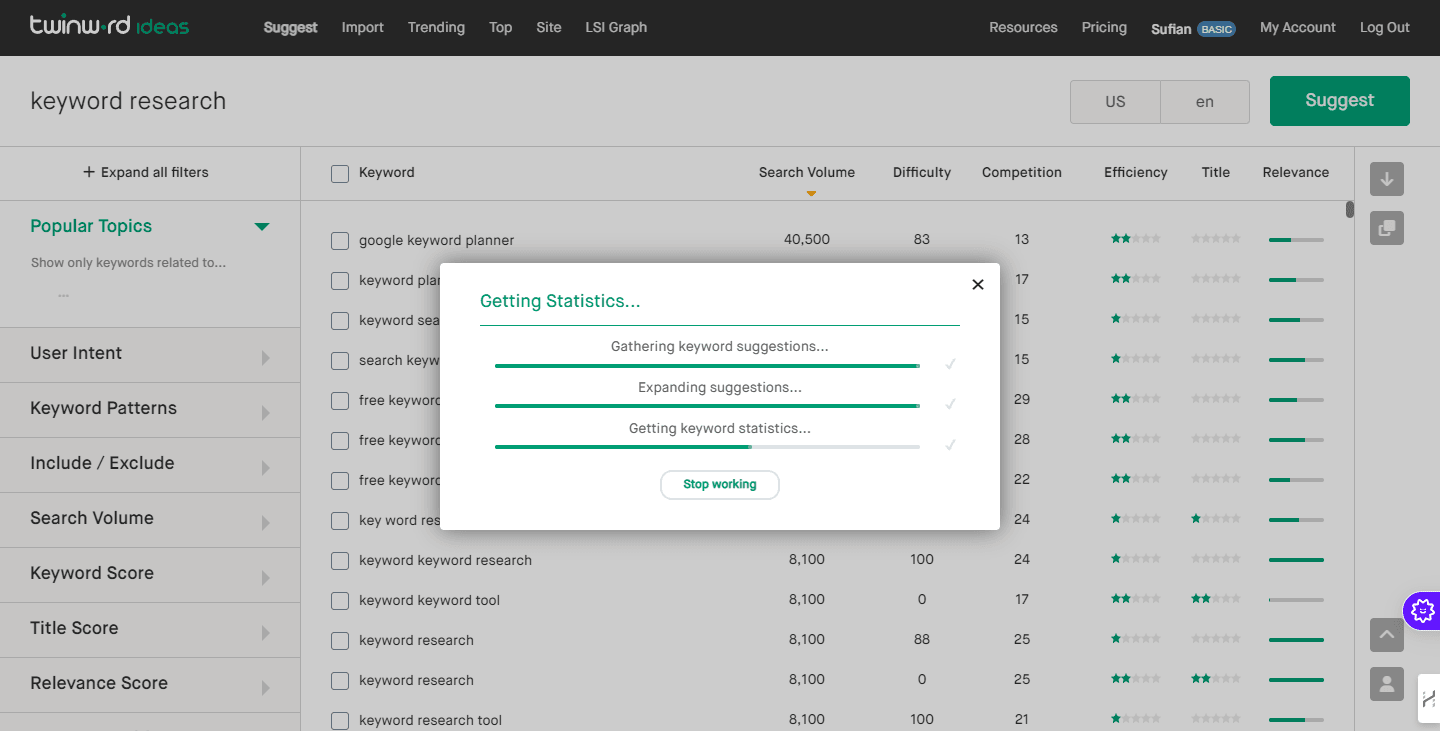Open the Site nav item
This screenshot has height=731, width=1440.
[549, 28]
